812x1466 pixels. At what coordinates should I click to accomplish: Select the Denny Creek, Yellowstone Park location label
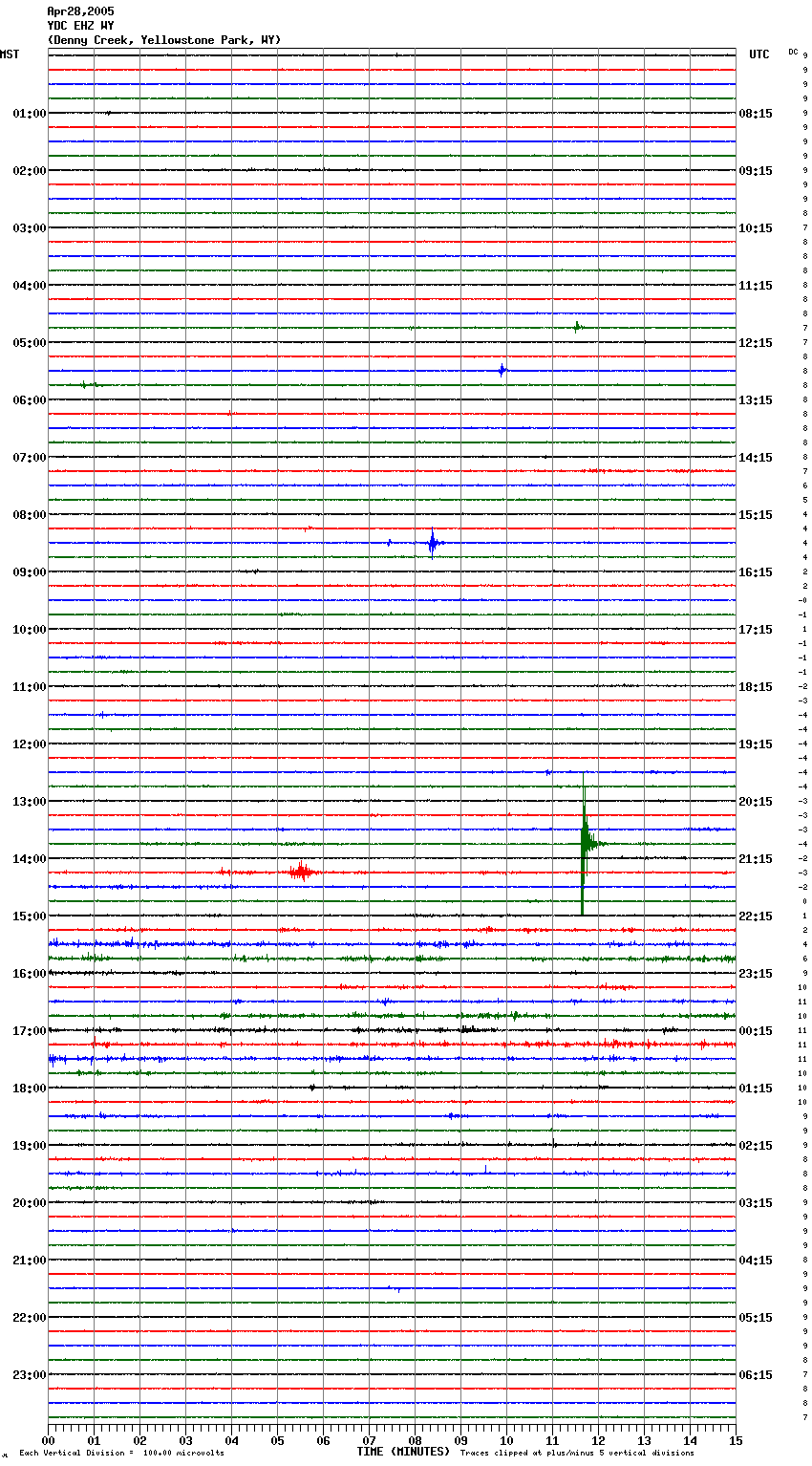pyautogui.click(x=164, y=40)
